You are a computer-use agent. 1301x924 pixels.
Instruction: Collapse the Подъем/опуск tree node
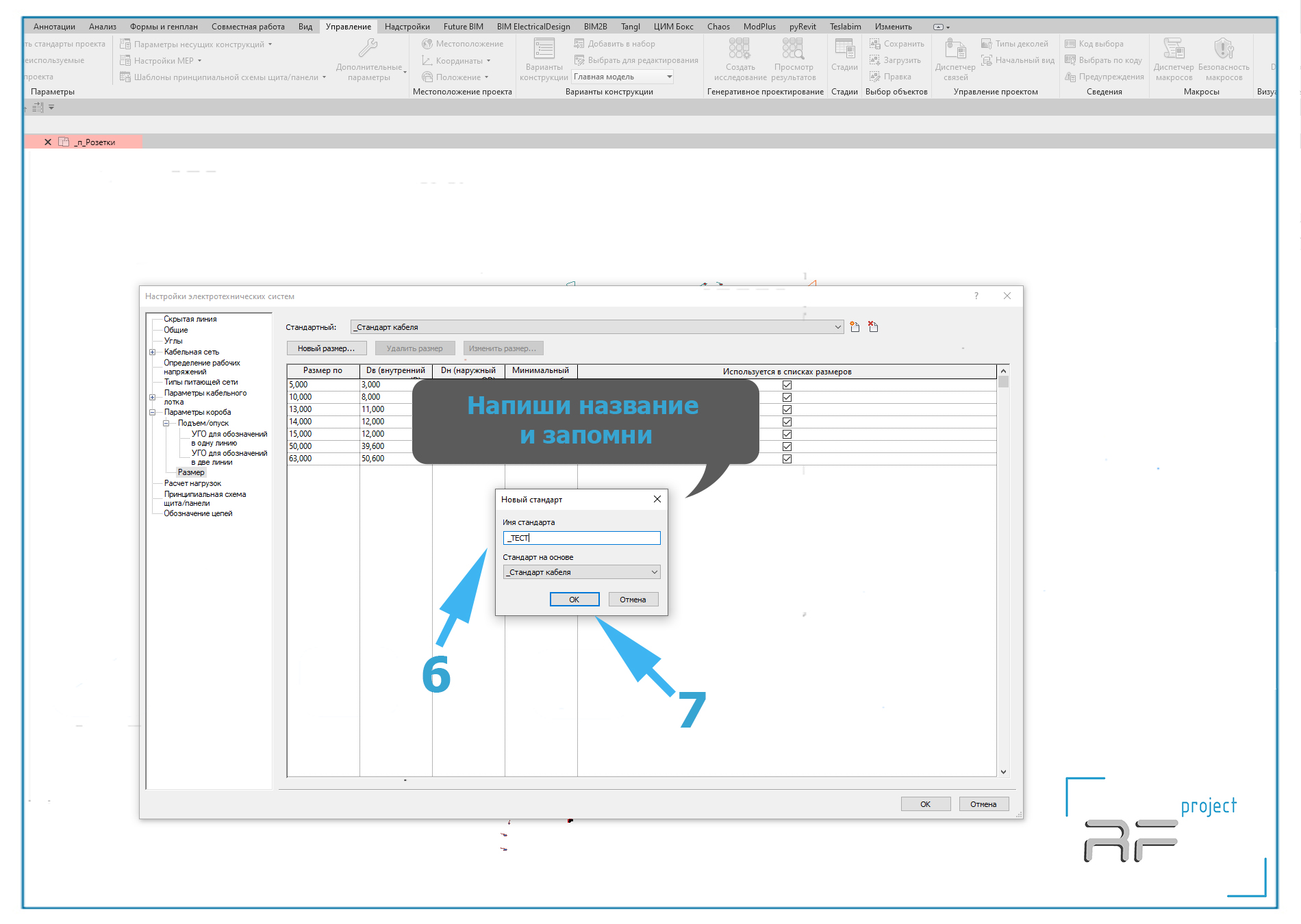tap(166, 423)
